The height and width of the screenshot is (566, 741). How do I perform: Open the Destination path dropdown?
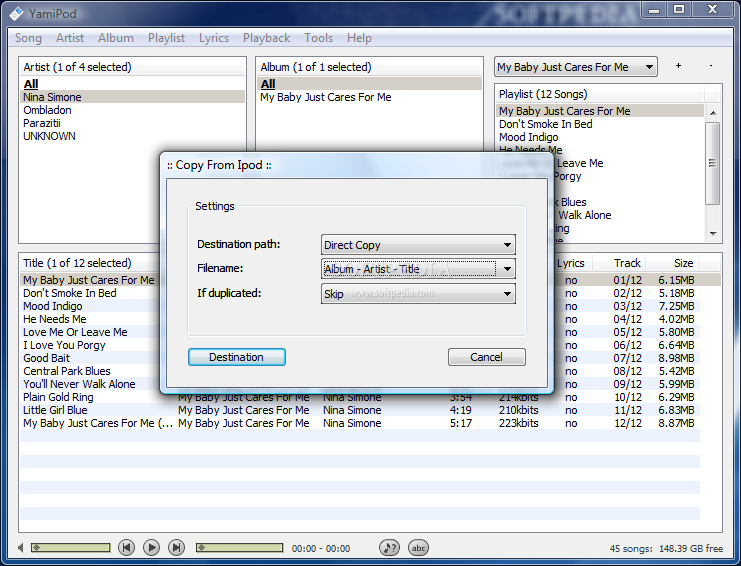418,245
